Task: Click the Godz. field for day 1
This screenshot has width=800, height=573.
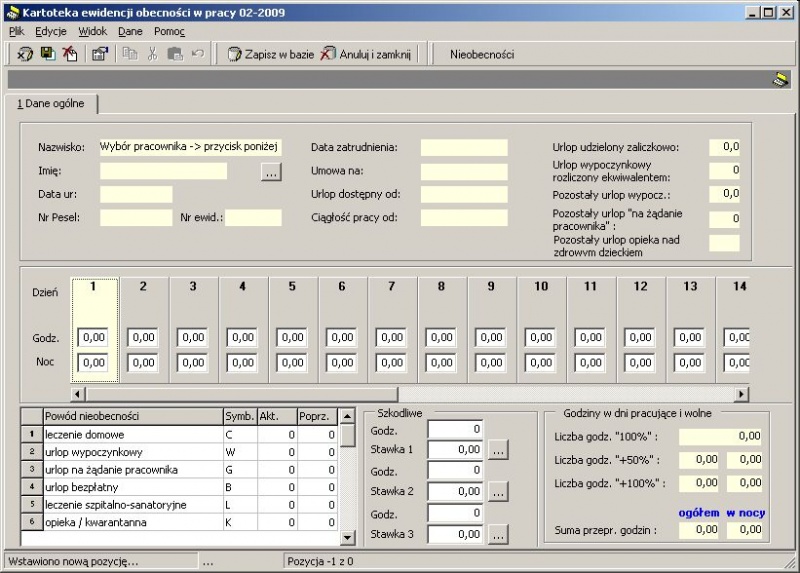Action: coord(93,337)
